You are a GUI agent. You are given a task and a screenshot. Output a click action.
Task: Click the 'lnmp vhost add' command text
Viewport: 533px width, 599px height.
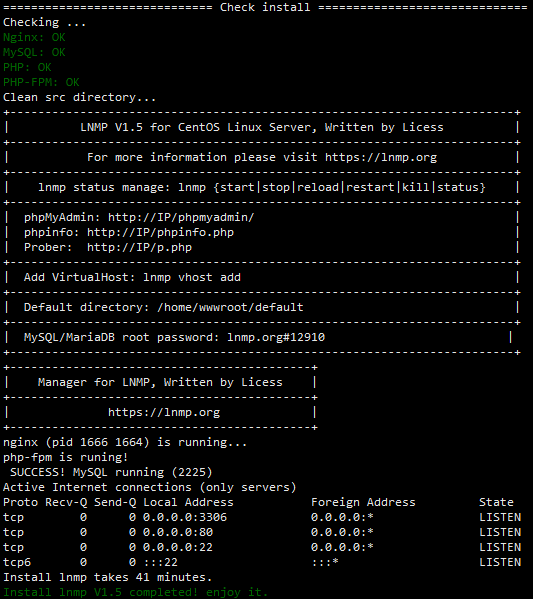point(192,277)
